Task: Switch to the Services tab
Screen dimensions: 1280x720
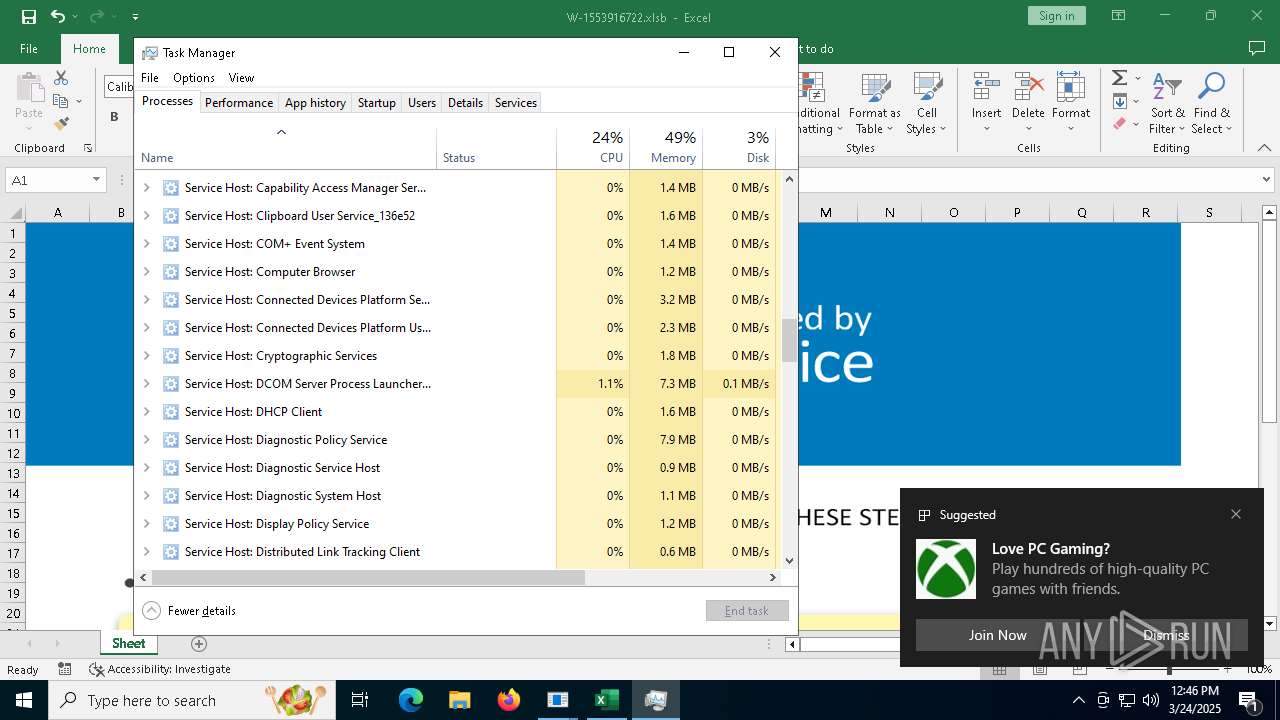Action: [516, 103]
